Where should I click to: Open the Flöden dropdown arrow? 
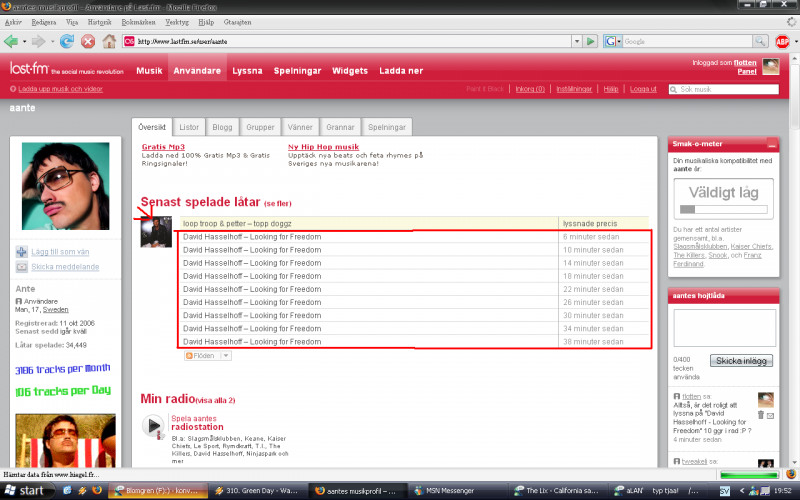point(225,355)
